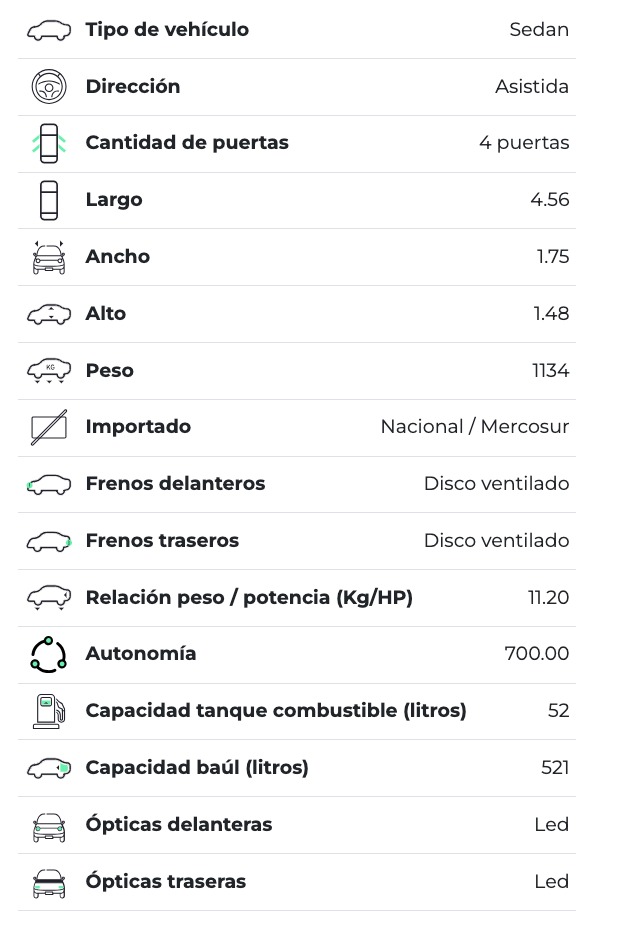628x936 pixels.
Task: Click the Relación peso / potencia label
Action: point(249,598)
